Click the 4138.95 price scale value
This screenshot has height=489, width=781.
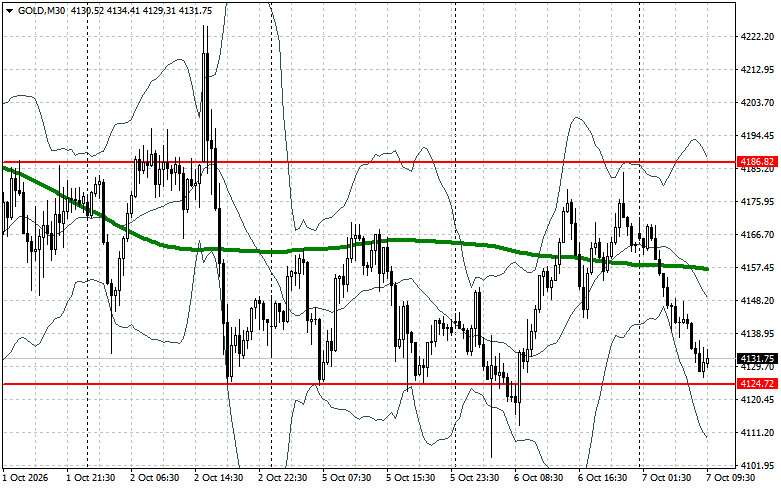757,334
